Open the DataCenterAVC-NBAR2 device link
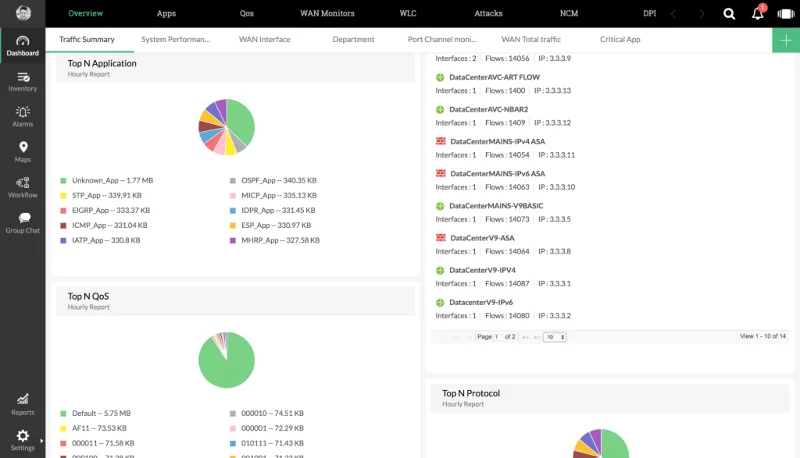The width and height of the screenshot is (800, 458). click(489, 110)
